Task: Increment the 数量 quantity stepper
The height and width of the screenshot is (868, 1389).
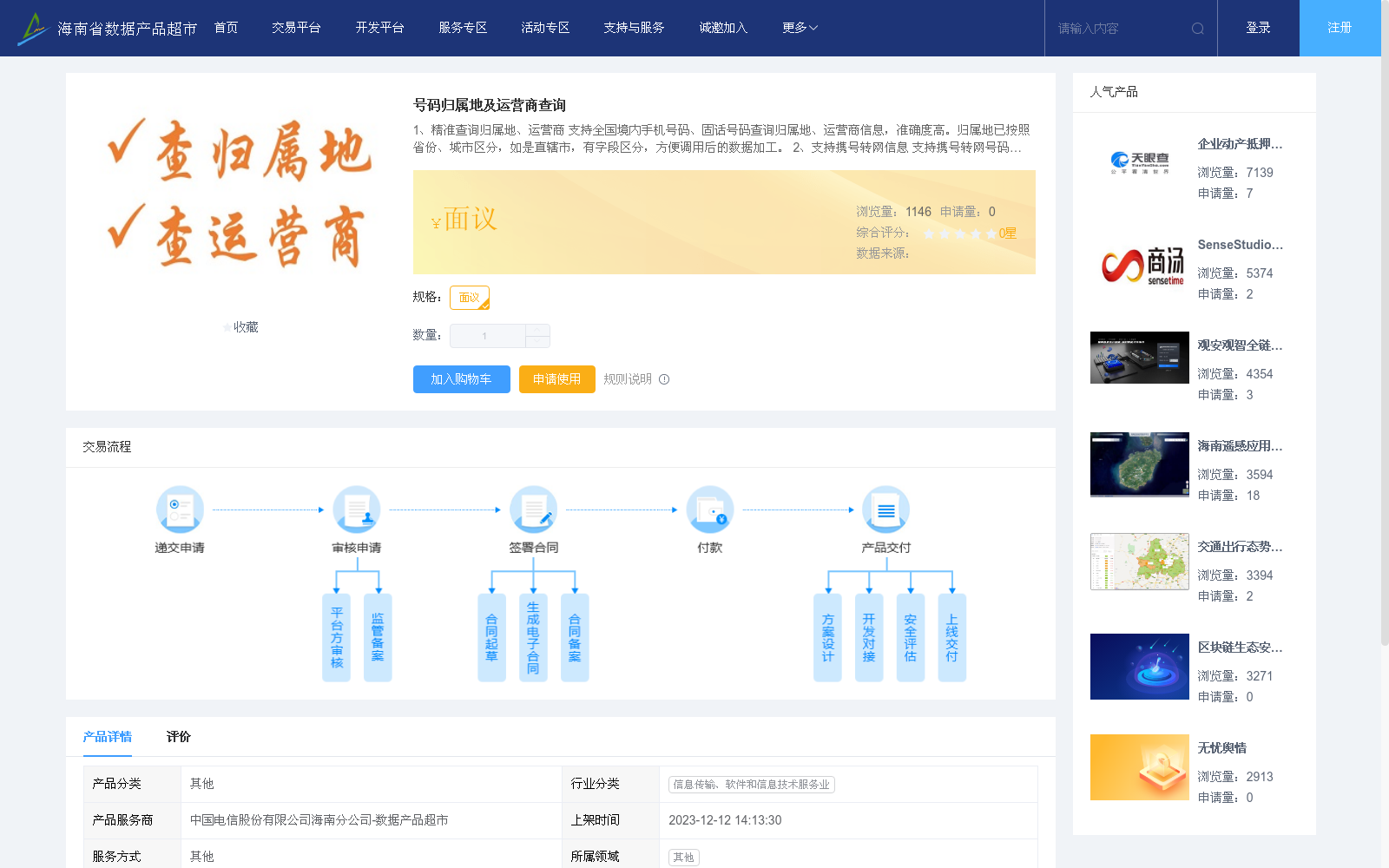Action: (x=537, y=331)
